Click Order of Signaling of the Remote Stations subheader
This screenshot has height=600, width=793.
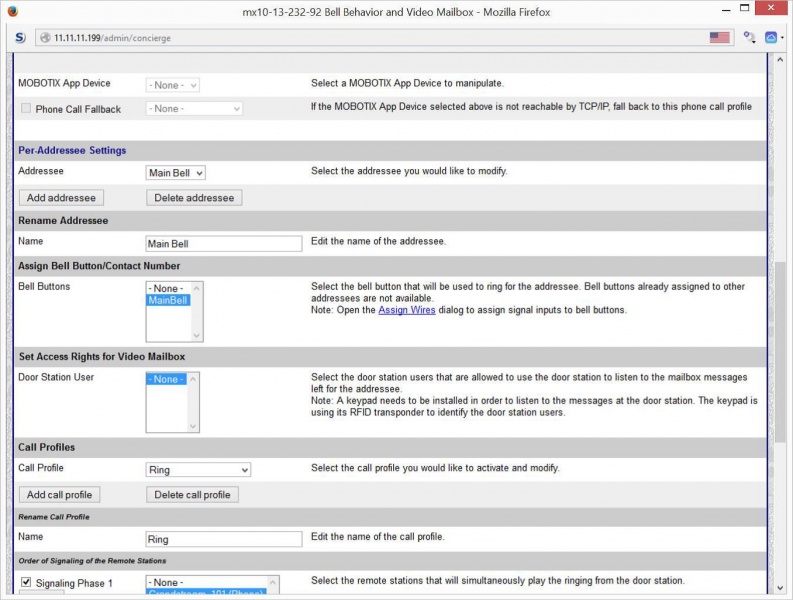coord(92,561)
